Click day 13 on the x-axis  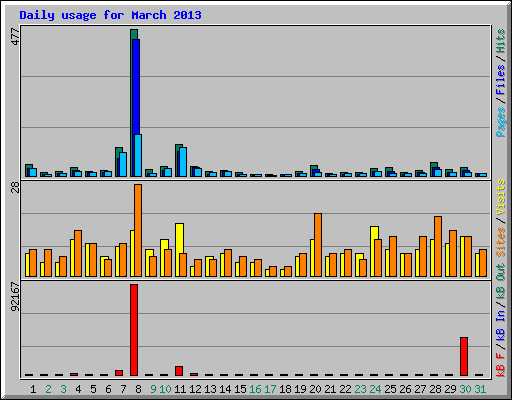[210, 389]
